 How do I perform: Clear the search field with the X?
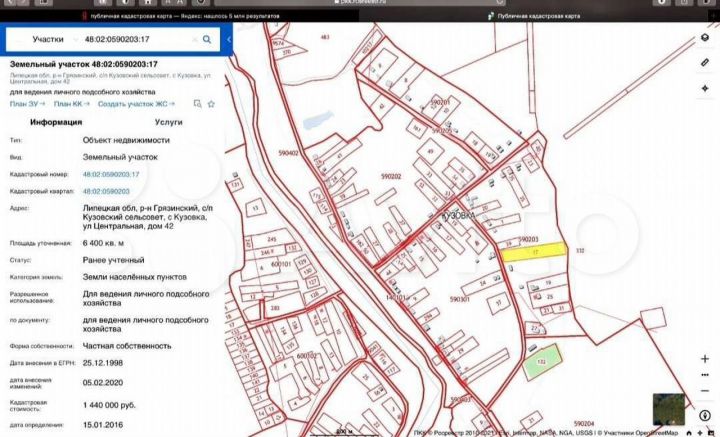point(194,39)
